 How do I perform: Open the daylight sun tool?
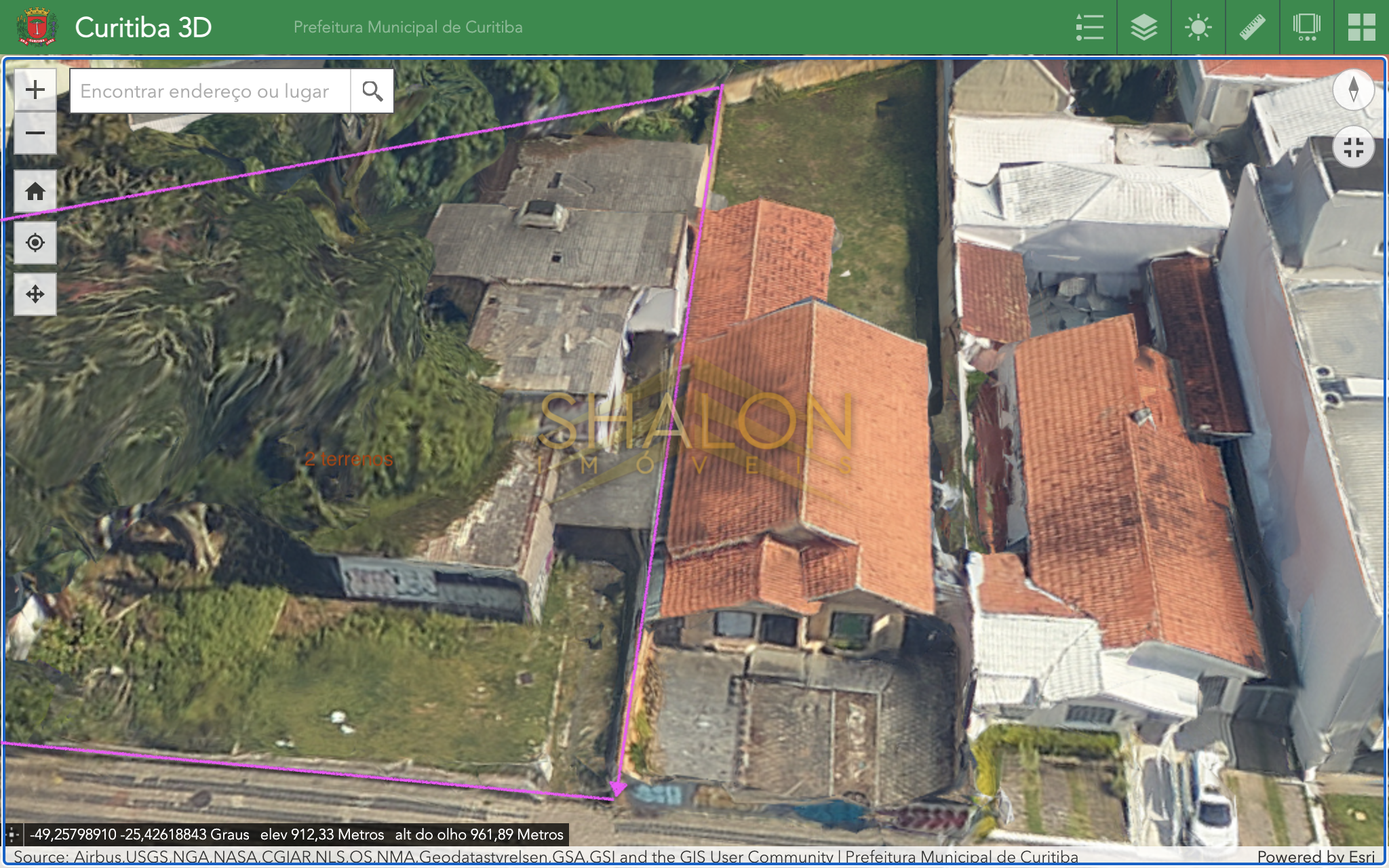pyautogui.click(x=1198, y=28)
